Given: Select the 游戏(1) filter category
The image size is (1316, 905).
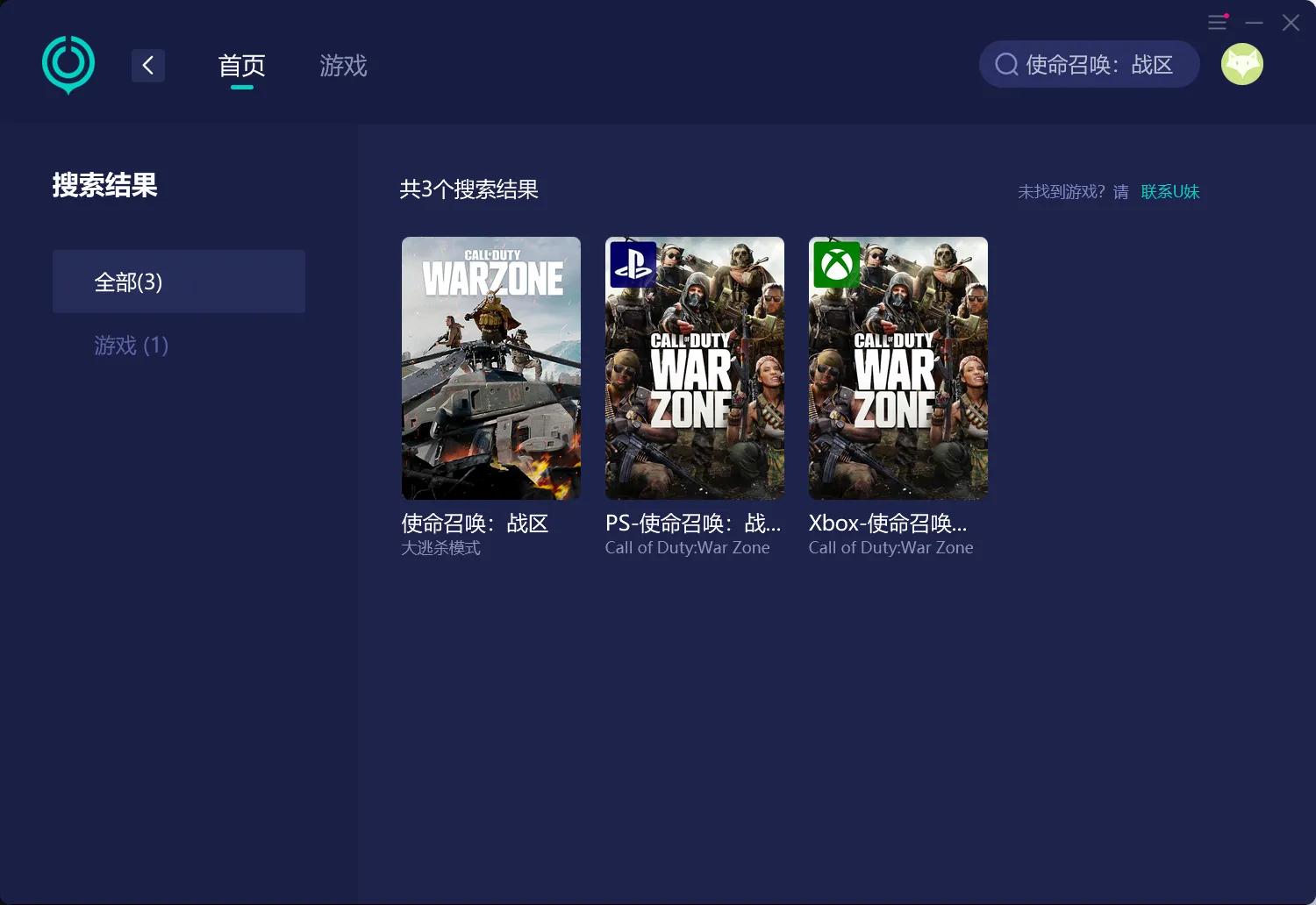Looking at the screenshot, I should (x=130, y=346).
